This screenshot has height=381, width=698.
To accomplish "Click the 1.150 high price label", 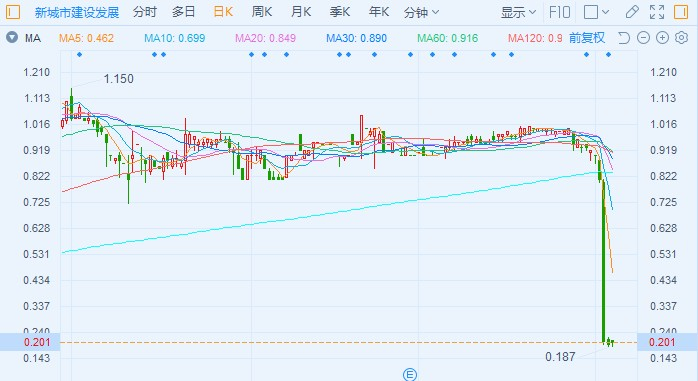I will (x=118, y=79).
